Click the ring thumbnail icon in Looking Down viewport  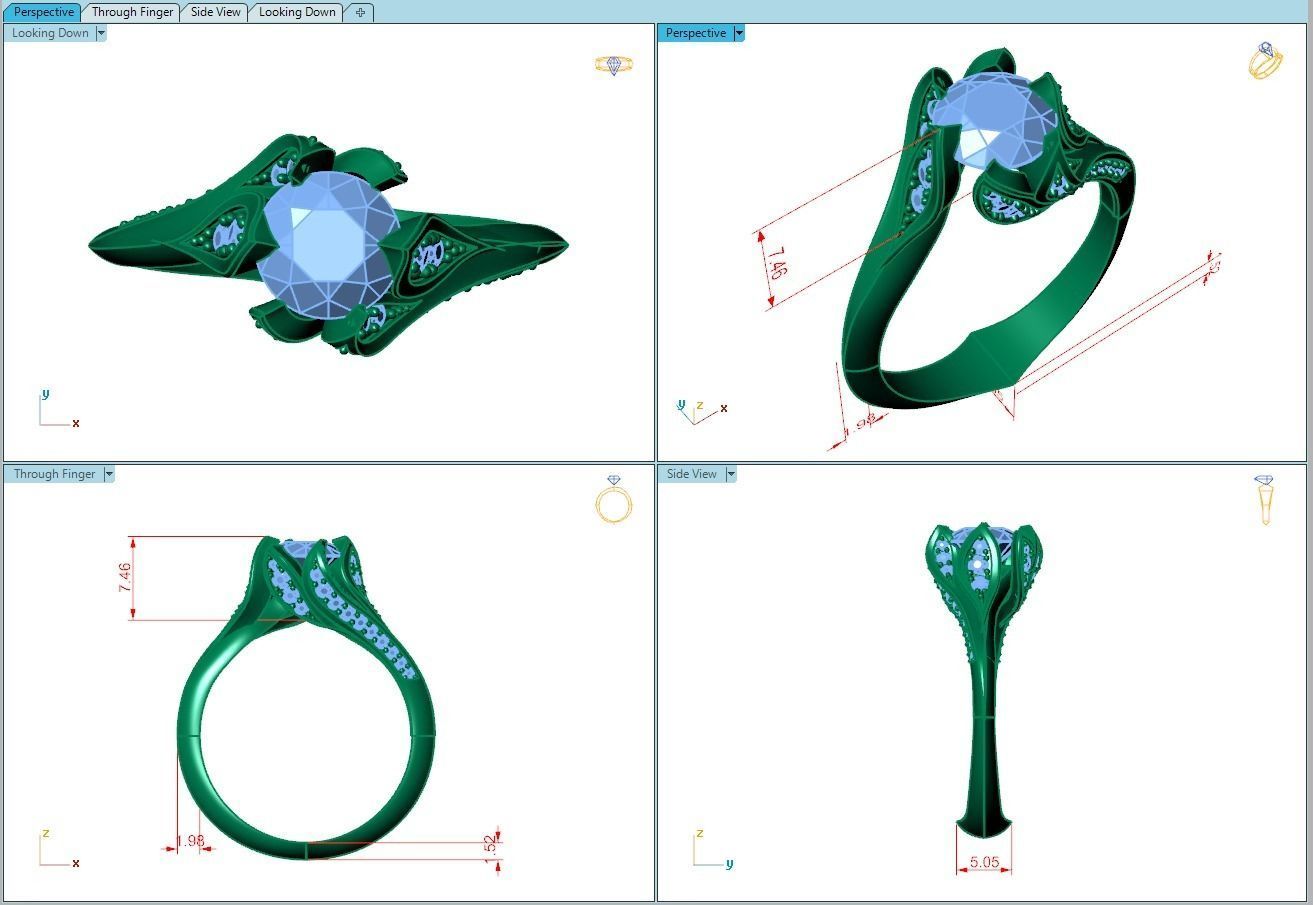click(614, 65)
